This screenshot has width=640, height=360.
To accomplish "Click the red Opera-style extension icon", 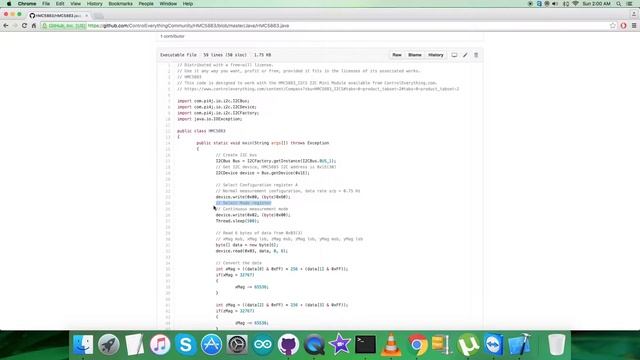I will click(623, 26).
